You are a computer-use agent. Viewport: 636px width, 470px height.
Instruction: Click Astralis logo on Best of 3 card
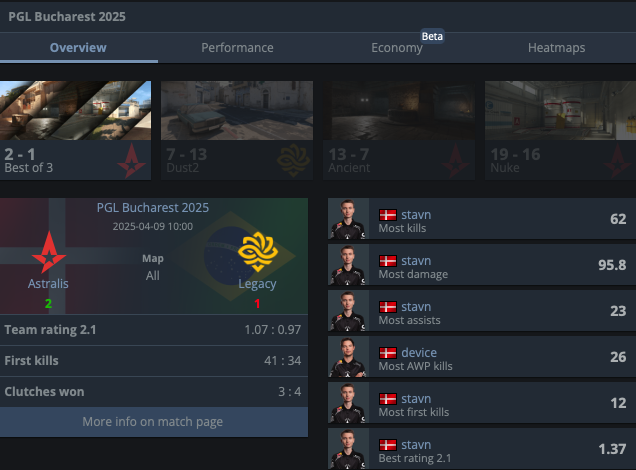click(x=131, y=161)
